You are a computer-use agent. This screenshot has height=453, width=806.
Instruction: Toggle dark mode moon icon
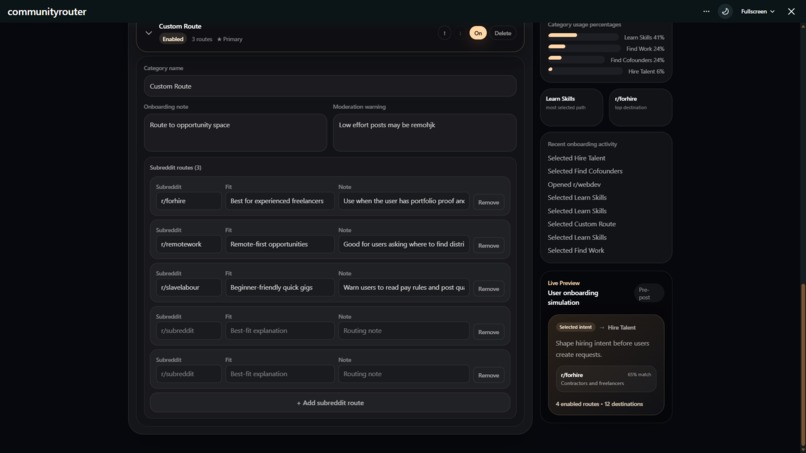[x=725, y=11]
